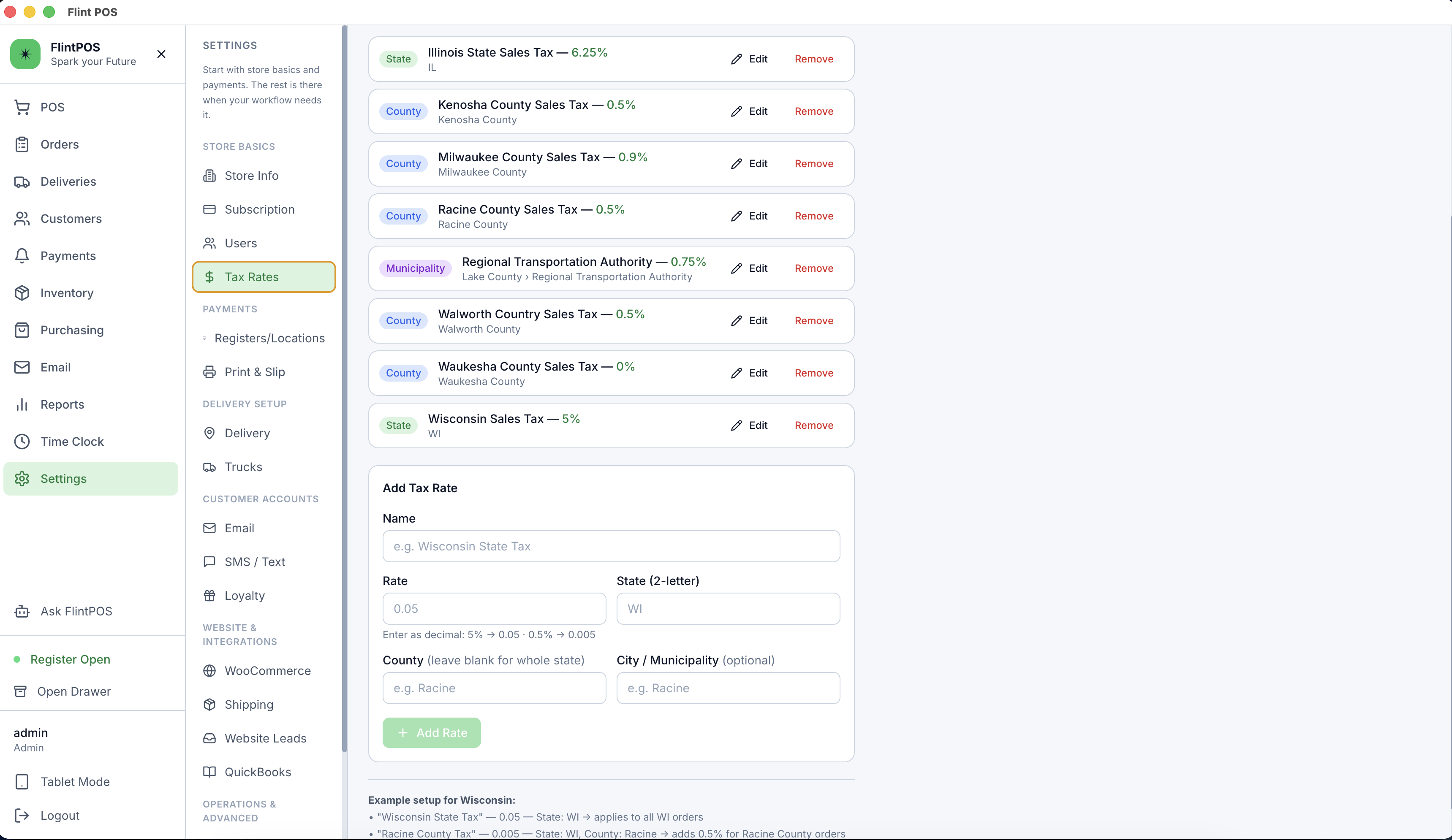Edit Milwaukee County Sales Tax
Screen dimensions: 1452x840
coord(749,163)
